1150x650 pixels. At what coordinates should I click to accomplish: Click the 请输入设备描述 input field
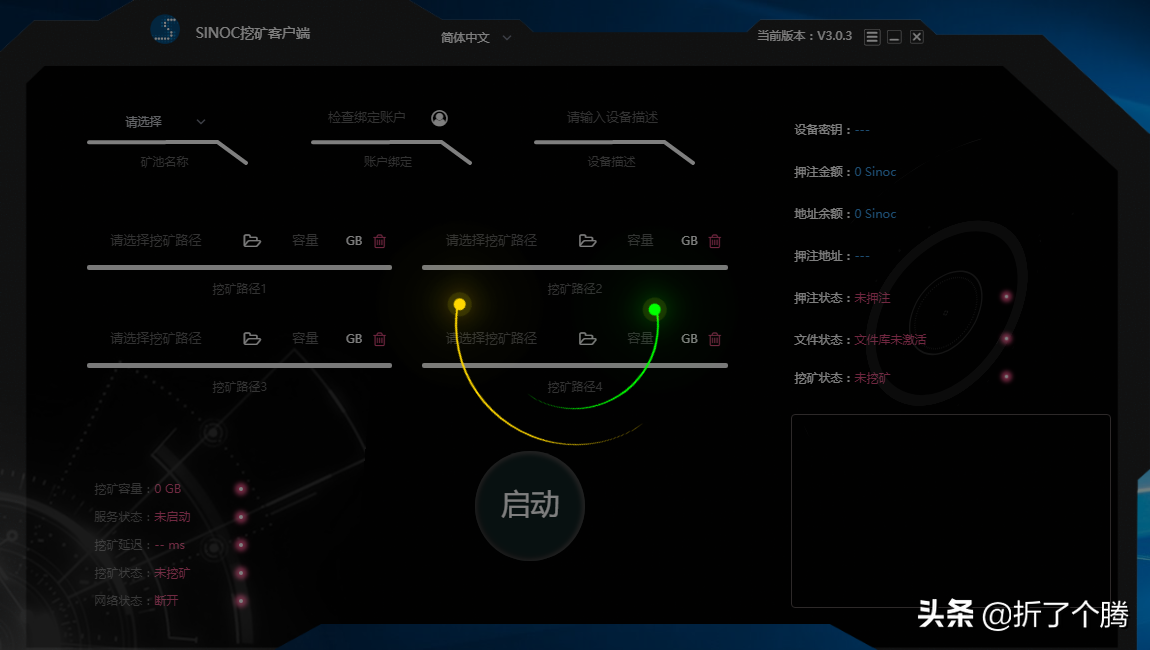click(x=612, y=117)
